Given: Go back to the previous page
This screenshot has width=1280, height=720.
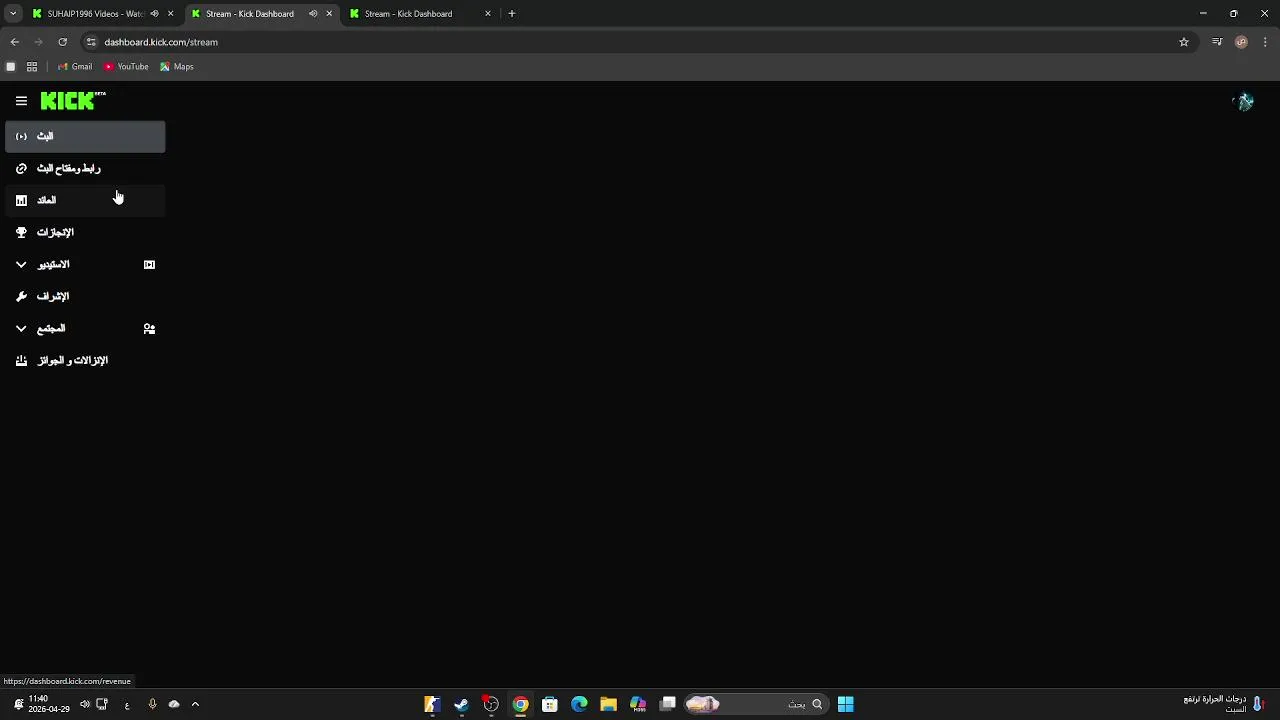Looking at the screenshot, I should click(14, 42).
